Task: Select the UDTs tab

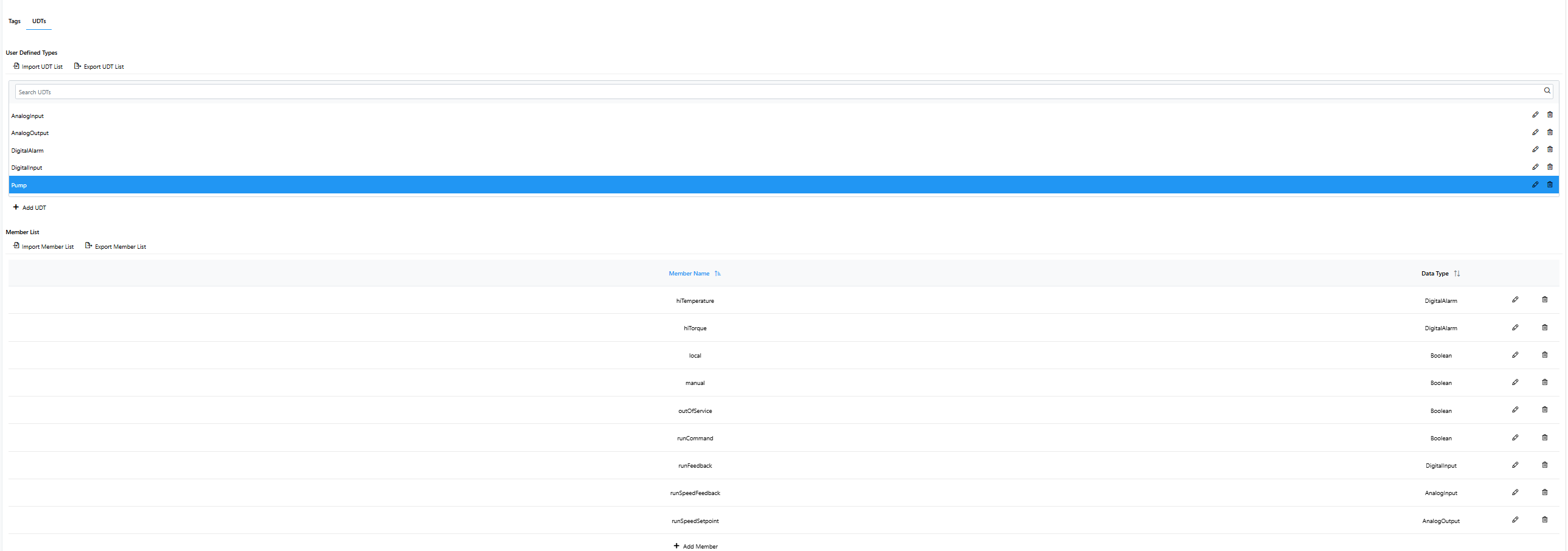Action: 39,21
